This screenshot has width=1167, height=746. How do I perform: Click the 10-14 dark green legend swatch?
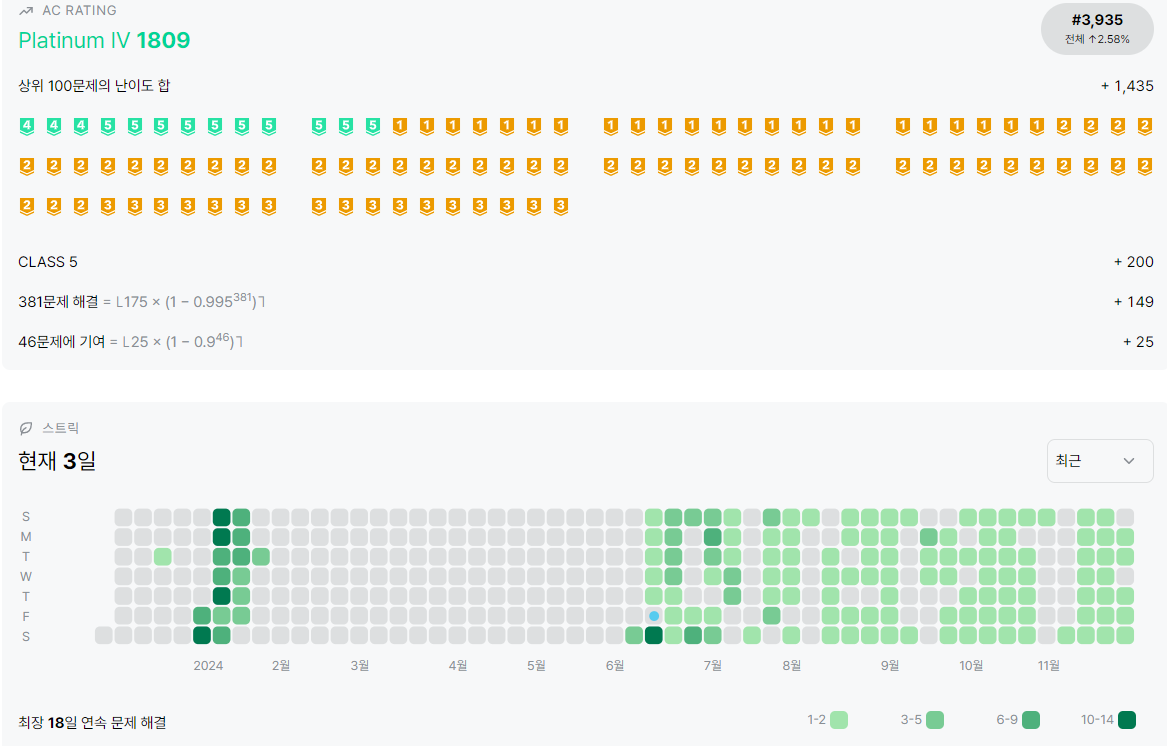[x=1127, y=720]
